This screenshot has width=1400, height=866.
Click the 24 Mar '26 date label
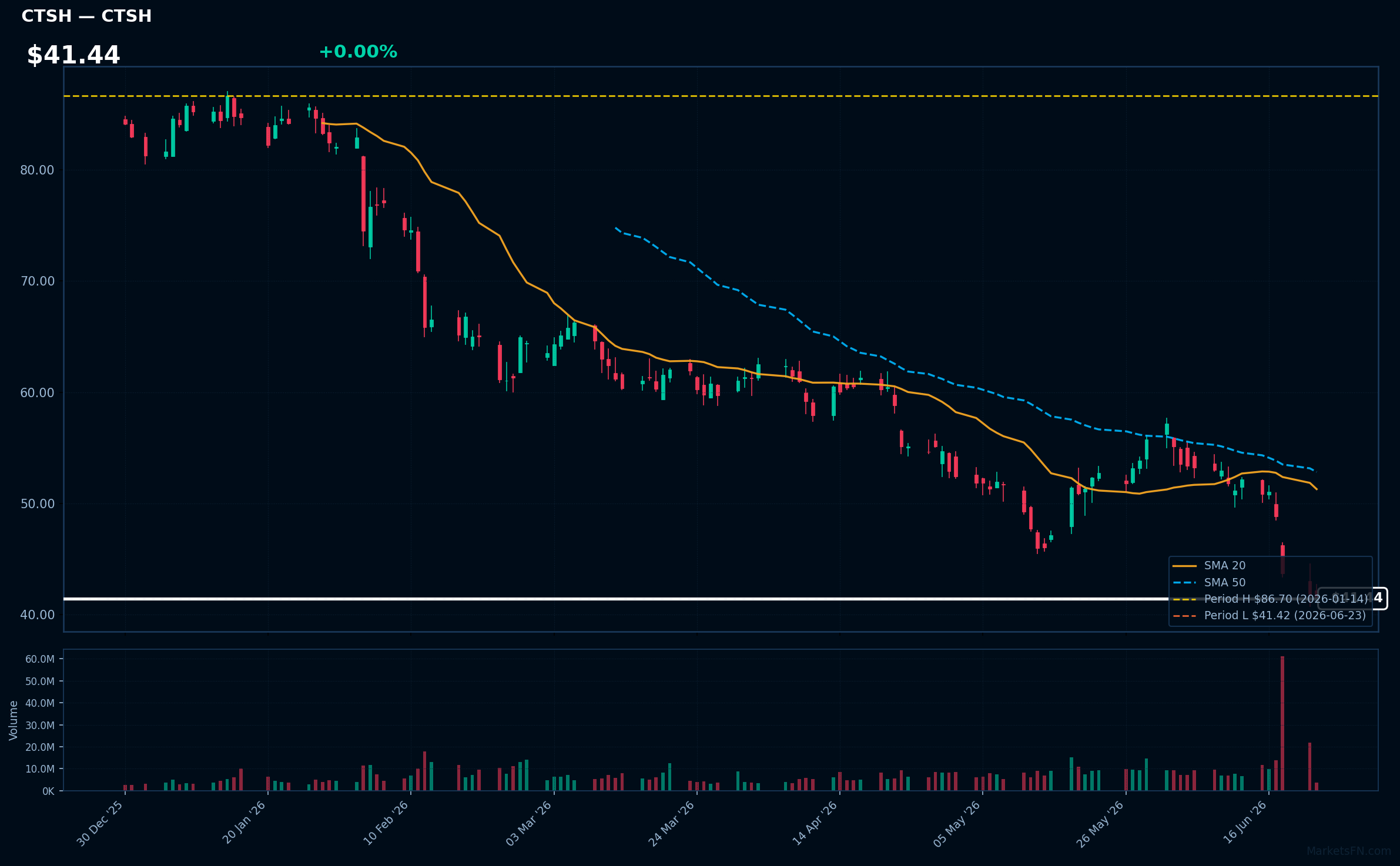(x=672, y=824)
